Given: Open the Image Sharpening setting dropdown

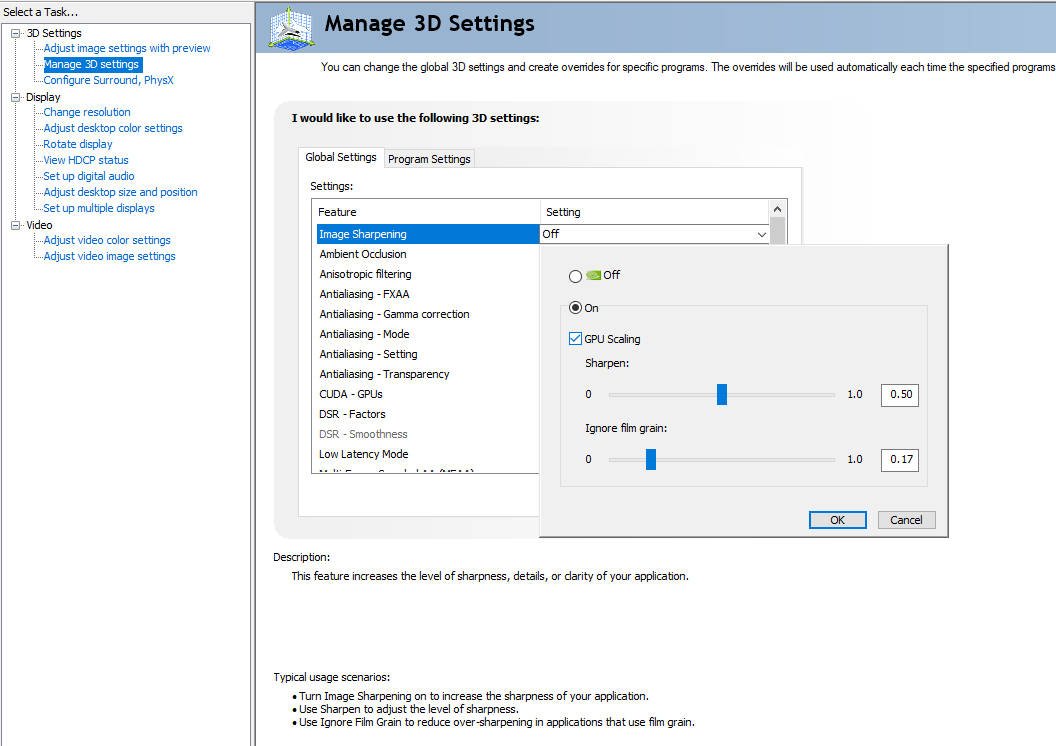Looking at the screenshot, I should point(762,234).
